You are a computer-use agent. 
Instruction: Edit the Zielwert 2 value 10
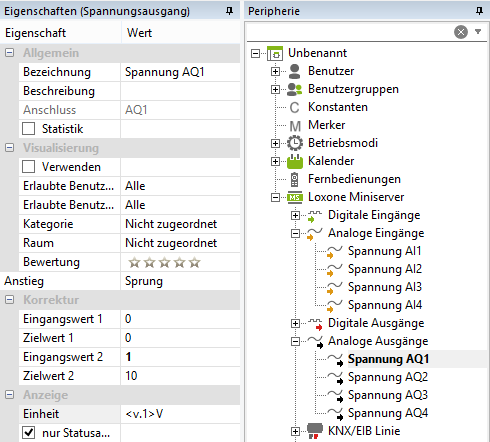[x=180, y=376]
